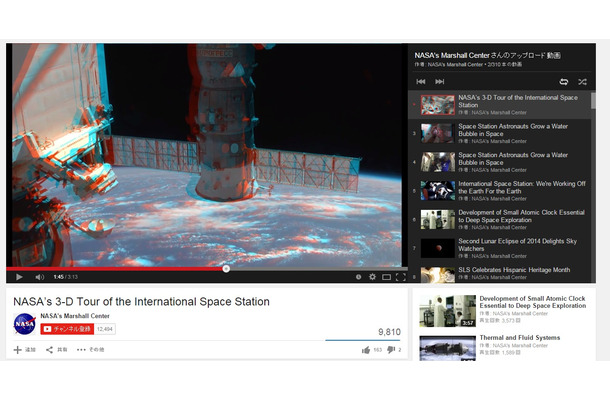
Task: Play the paused video
Action: click(x=19, y=277)
